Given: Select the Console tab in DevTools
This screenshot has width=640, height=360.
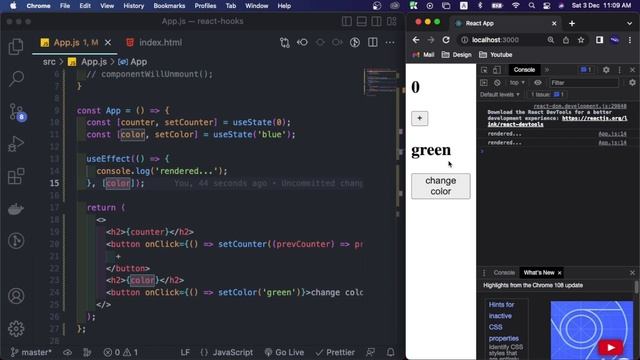Looking at the screenshot, I should point(524,70).
